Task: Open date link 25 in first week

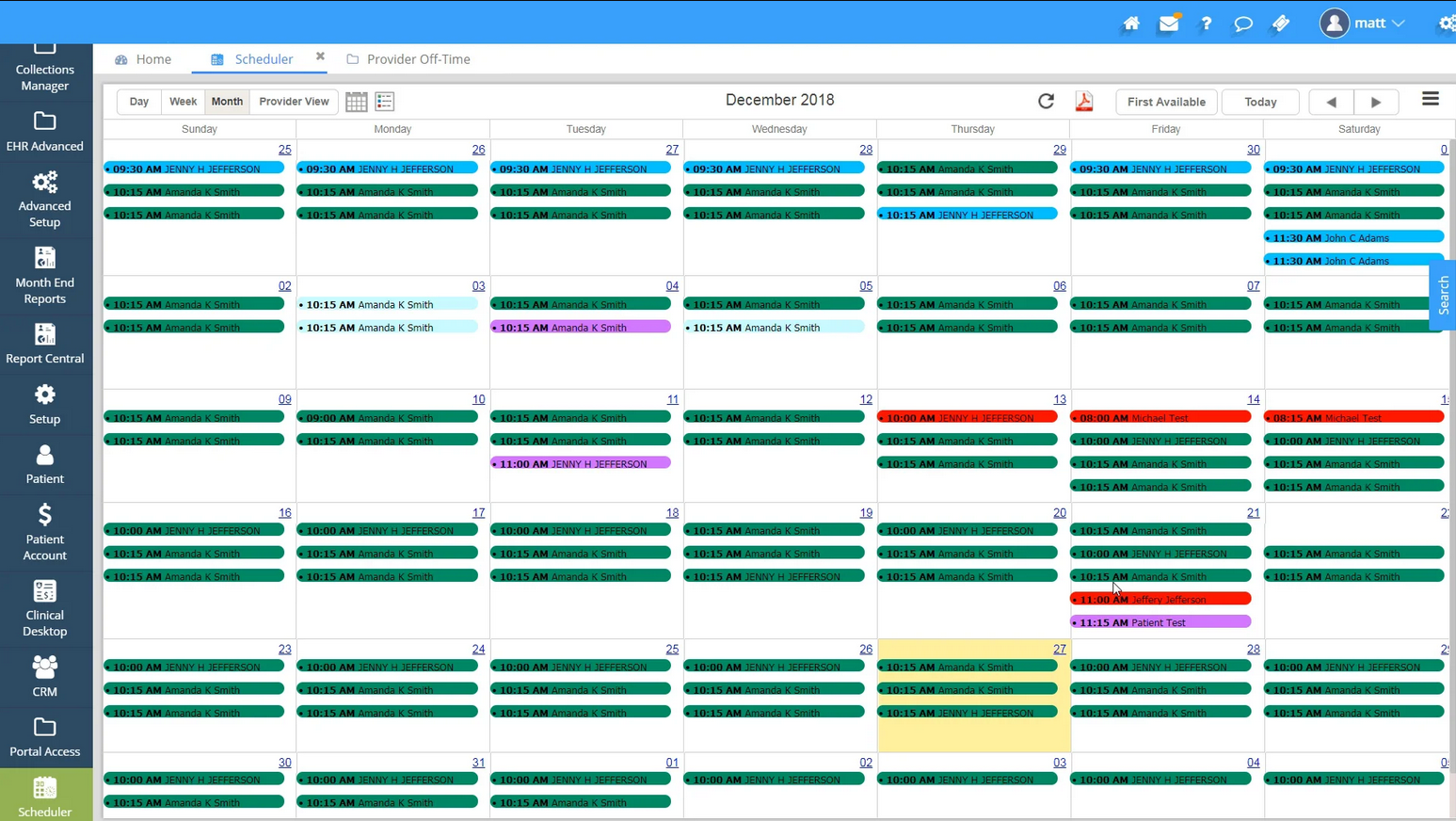Action: (285, 150)
